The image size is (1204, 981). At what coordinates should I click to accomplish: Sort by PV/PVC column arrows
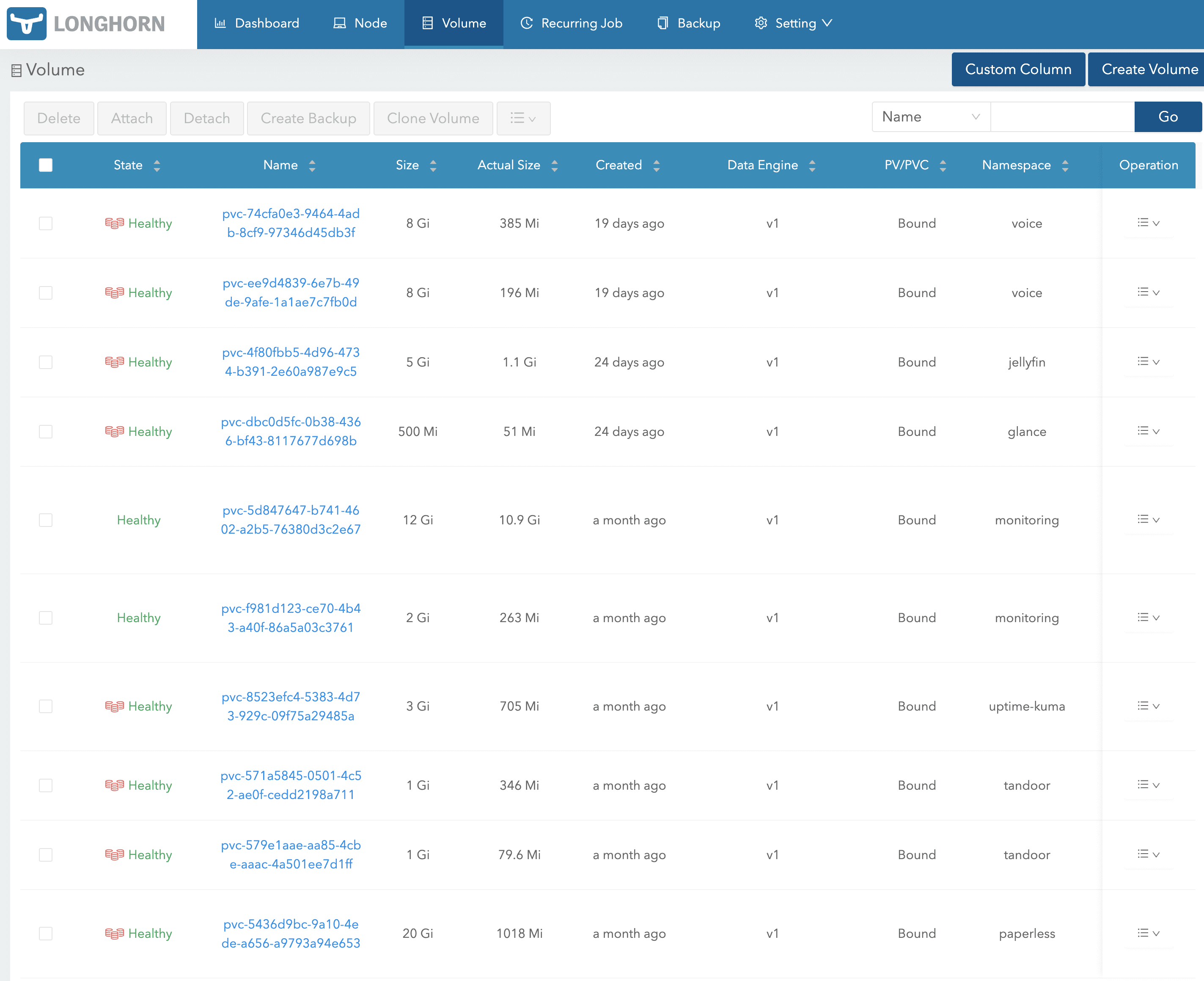click(943, 165)
